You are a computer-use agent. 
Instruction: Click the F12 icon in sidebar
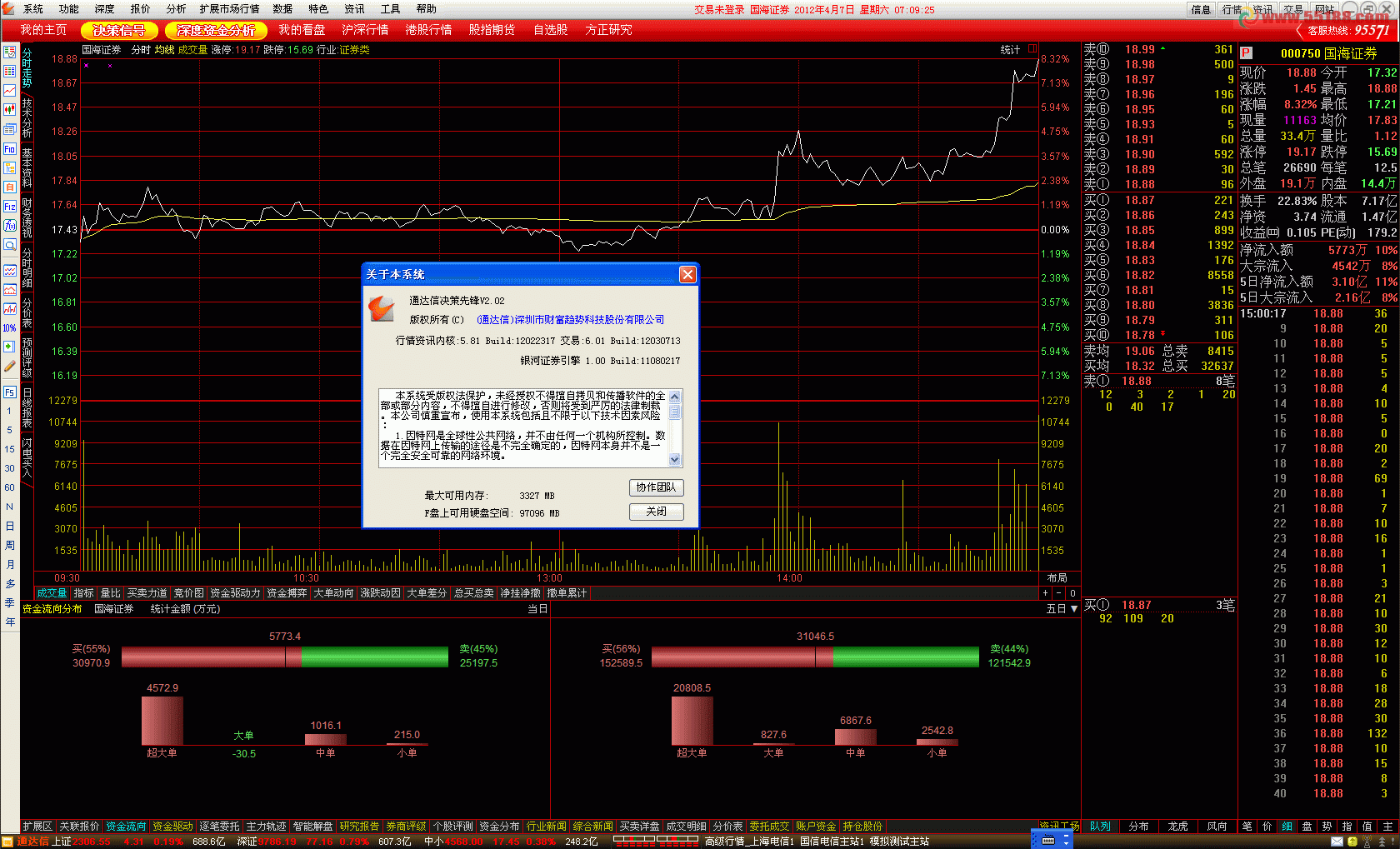[9, 206]
